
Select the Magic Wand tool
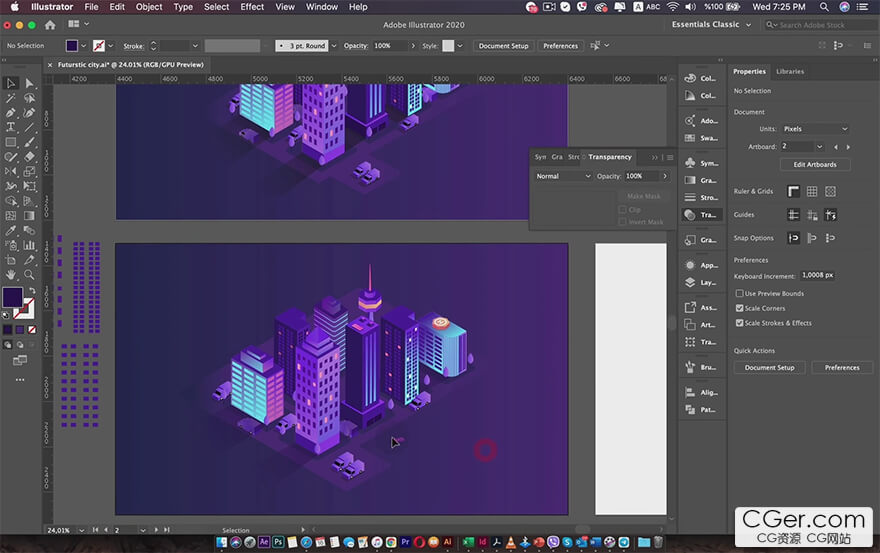click(11, 98)
